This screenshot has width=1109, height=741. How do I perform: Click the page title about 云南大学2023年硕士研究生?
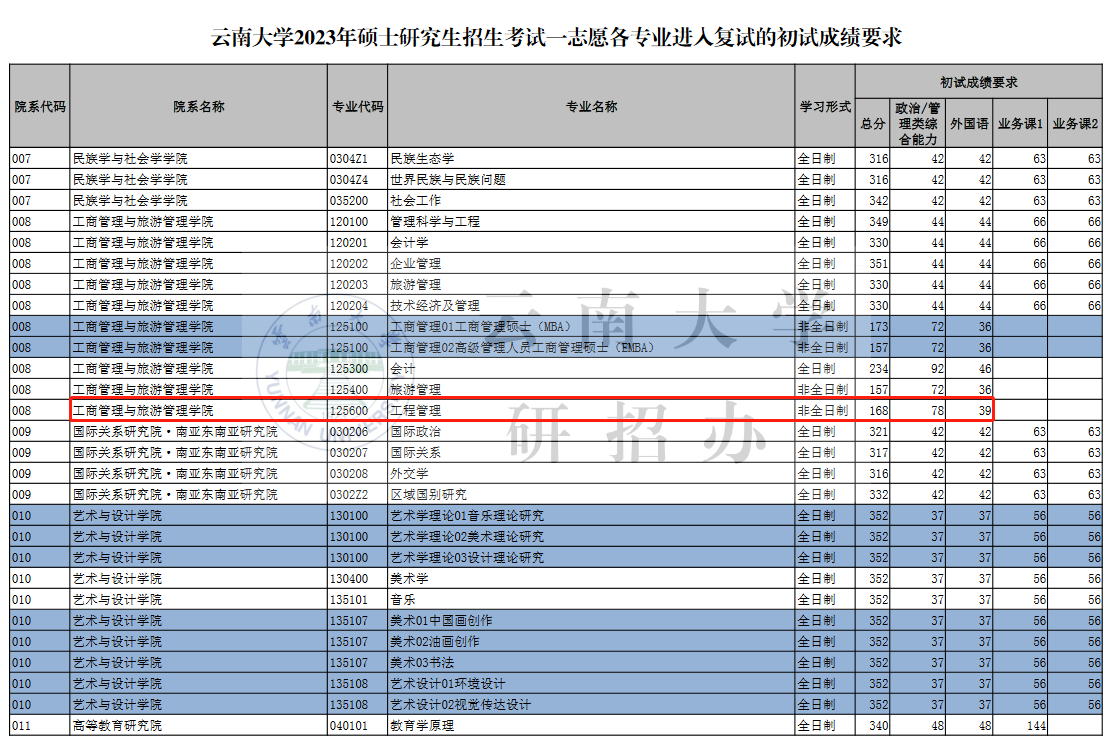tap(557, 38)
